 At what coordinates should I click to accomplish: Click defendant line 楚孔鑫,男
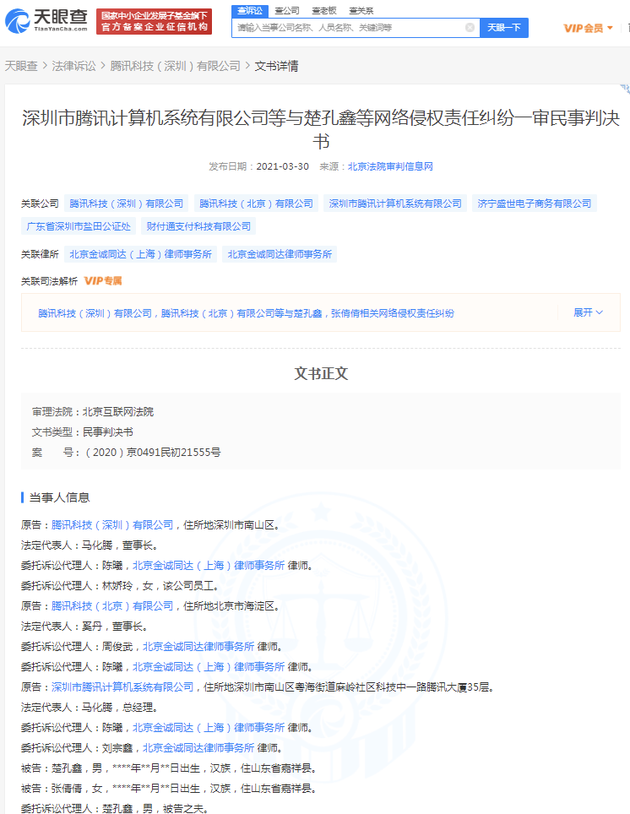coord(168,768)
